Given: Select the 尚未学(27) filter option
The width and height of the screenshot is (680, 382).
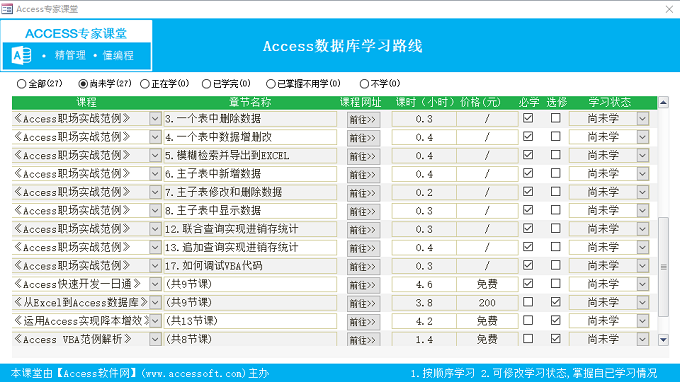Looking at the screenshot, I should pos(83,84).
